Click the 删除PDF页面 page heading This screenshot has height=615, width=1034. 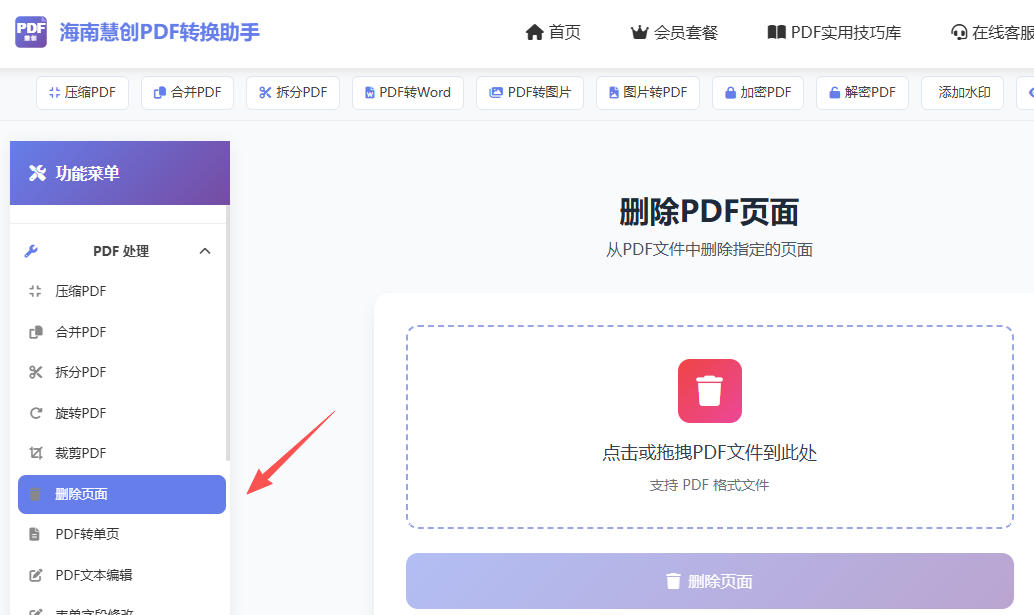click(x=709, y=212)
